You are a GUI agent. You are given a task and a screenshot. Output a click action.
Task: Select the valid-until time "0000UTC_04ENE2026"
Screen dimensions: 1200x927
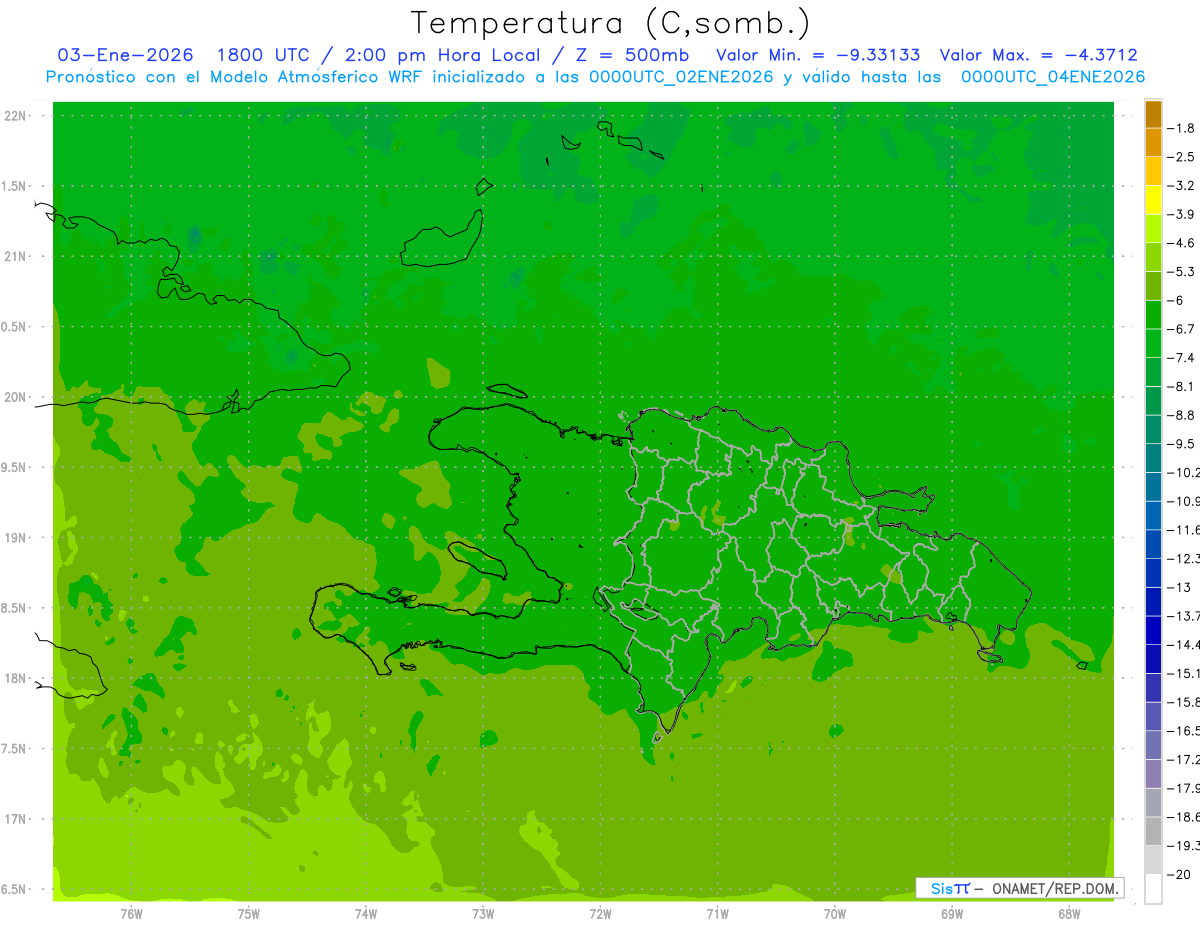coord(1052,77)
